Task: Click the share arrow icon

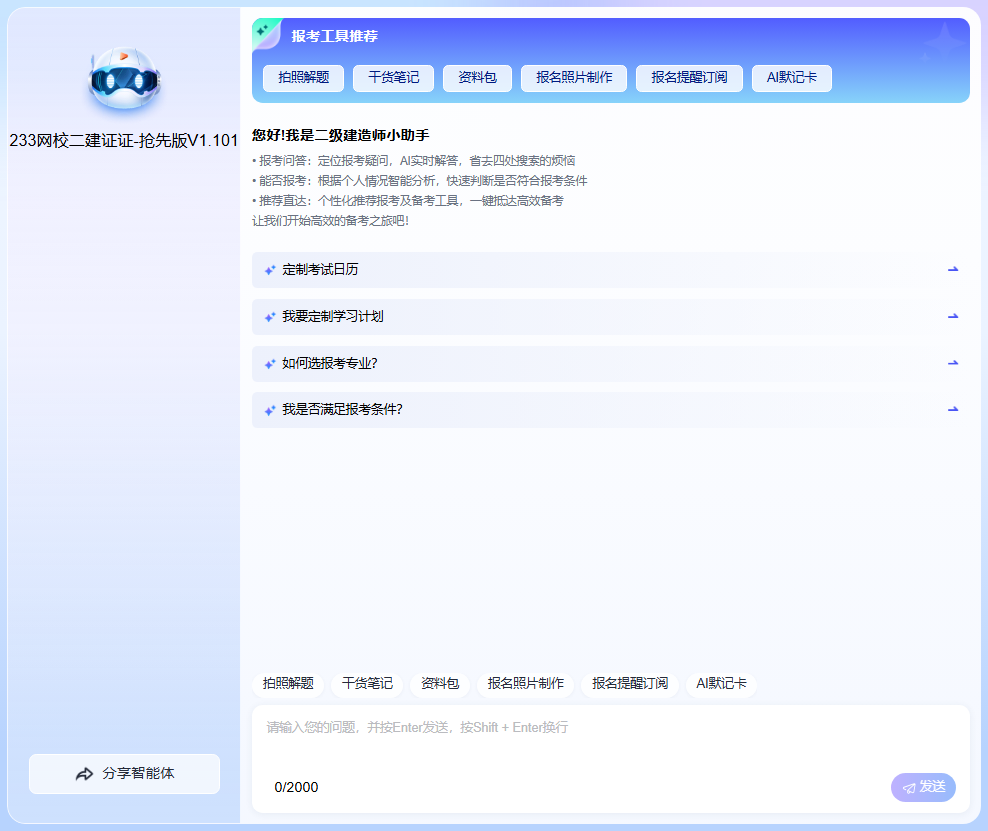Action: 84,774
